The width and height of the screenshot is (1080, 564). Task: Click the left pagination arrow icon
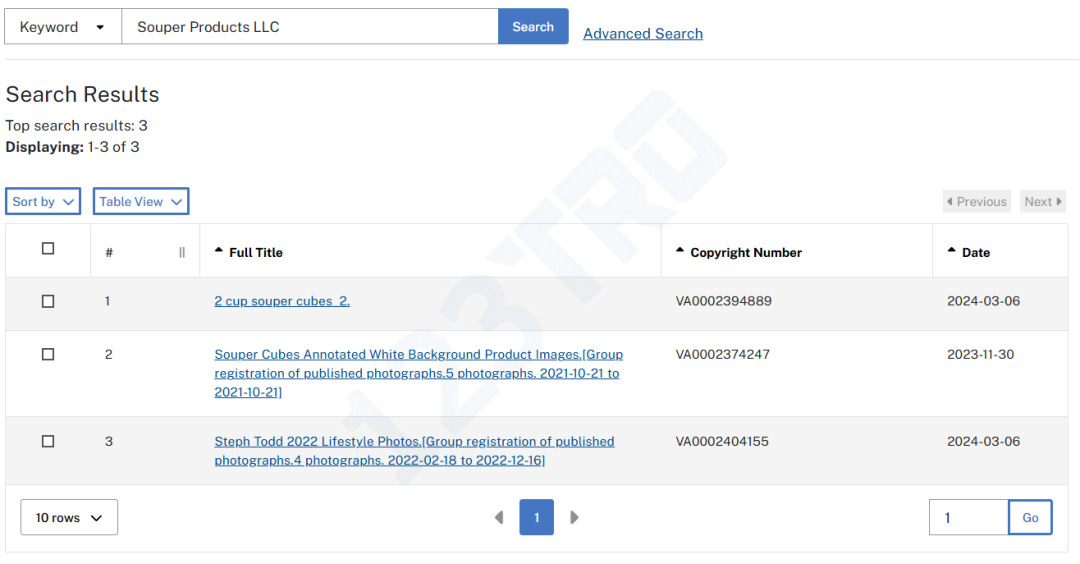click(x=499, y=517)
